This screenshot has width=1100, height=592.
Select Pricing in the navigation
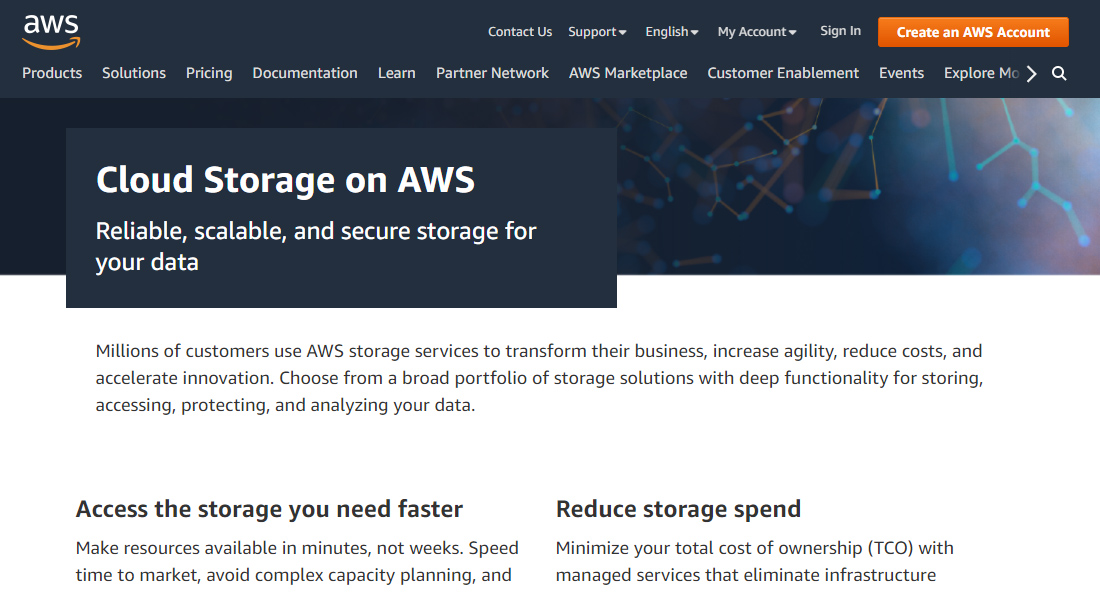coord(209,73)
